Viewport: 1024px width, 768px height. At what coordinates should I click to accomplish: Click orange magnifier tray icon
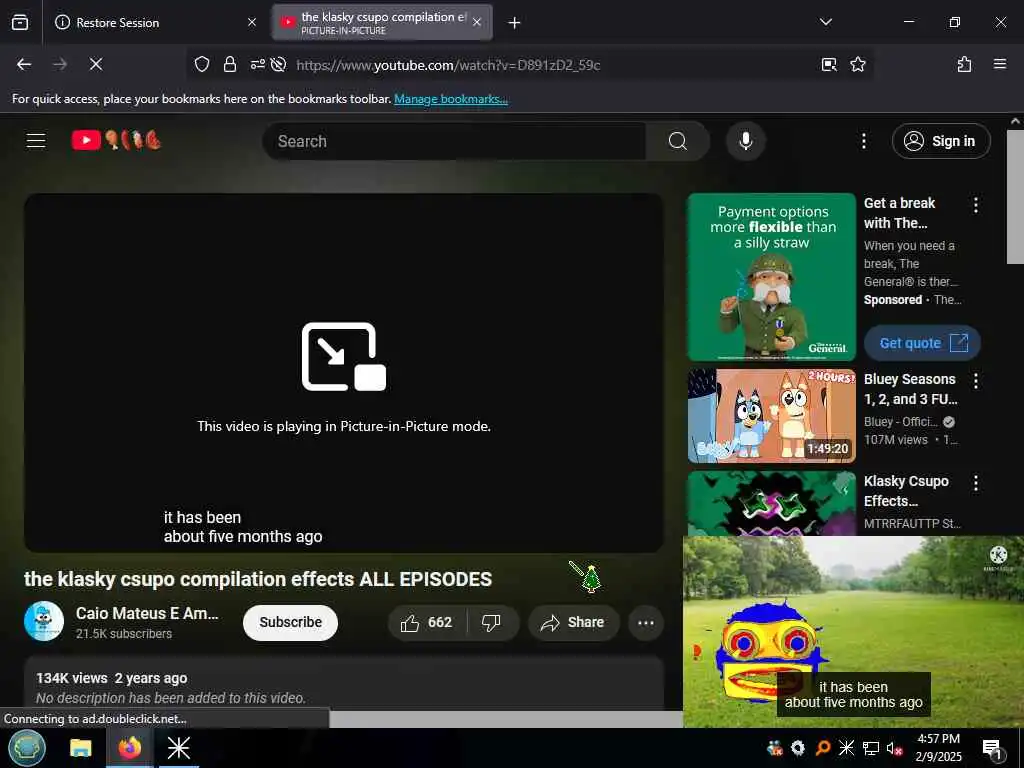[x=823, y=748]
